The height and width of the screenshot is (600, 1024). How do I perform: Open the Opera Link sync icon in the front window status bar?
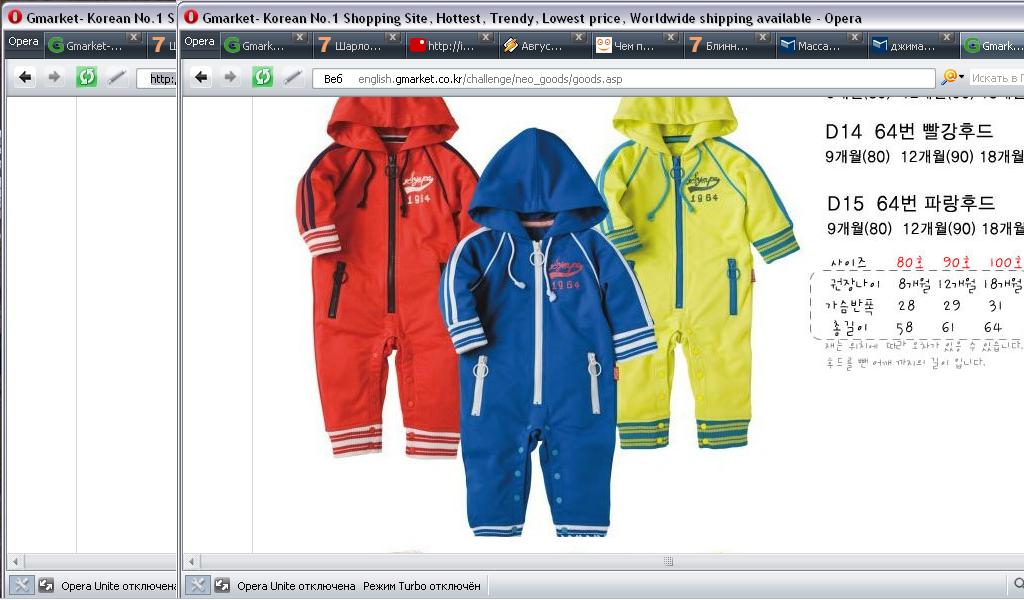tap(223, 585)
